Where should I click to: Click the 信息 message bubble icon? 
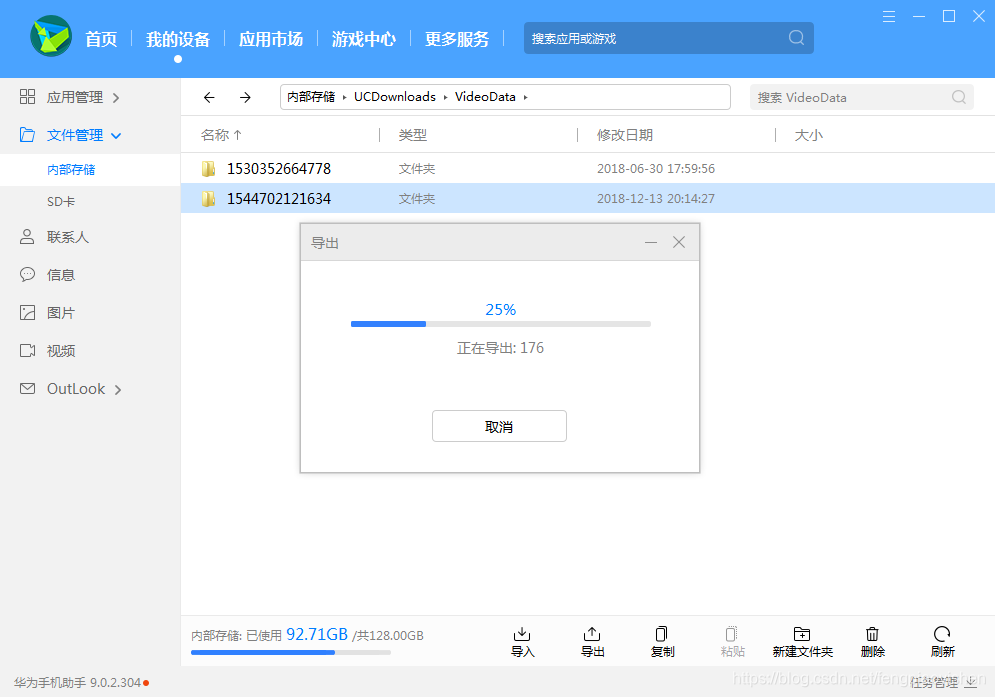tap(27, 274)
